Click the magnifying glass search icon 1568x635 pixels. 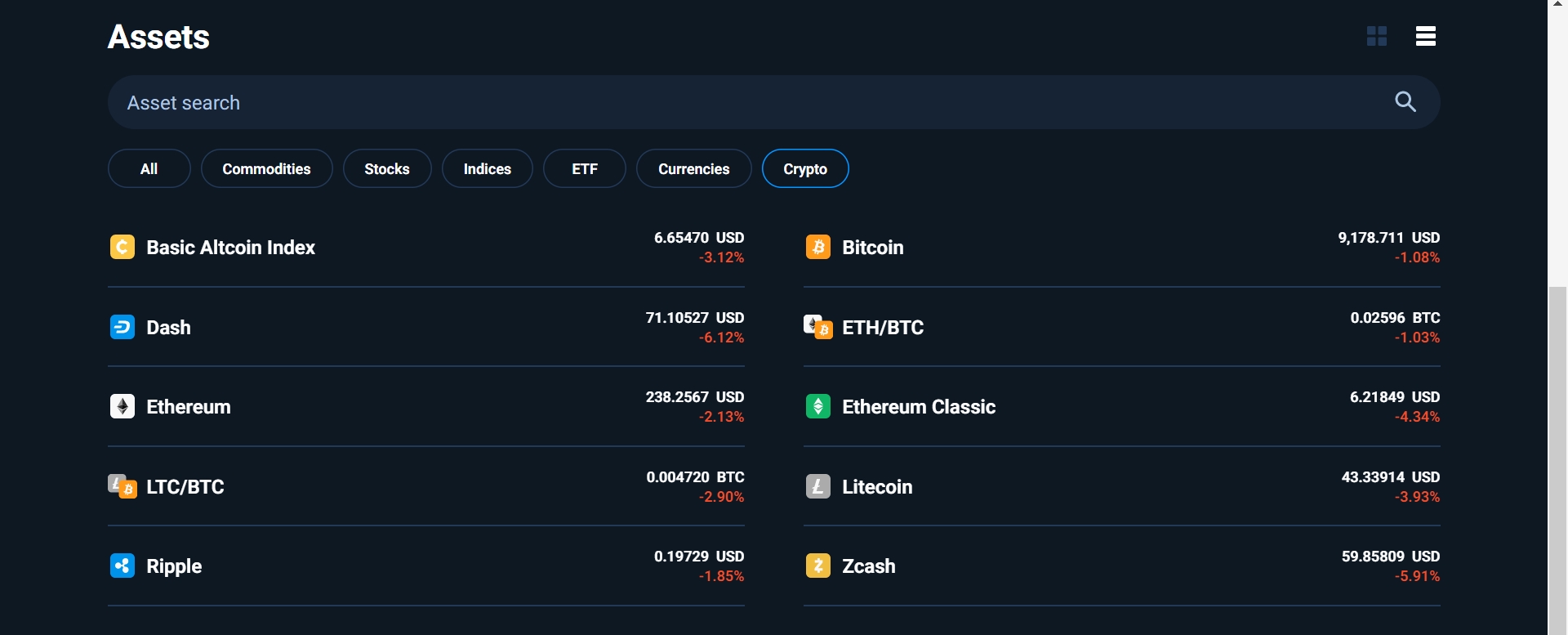click(x=1405, y=102)
